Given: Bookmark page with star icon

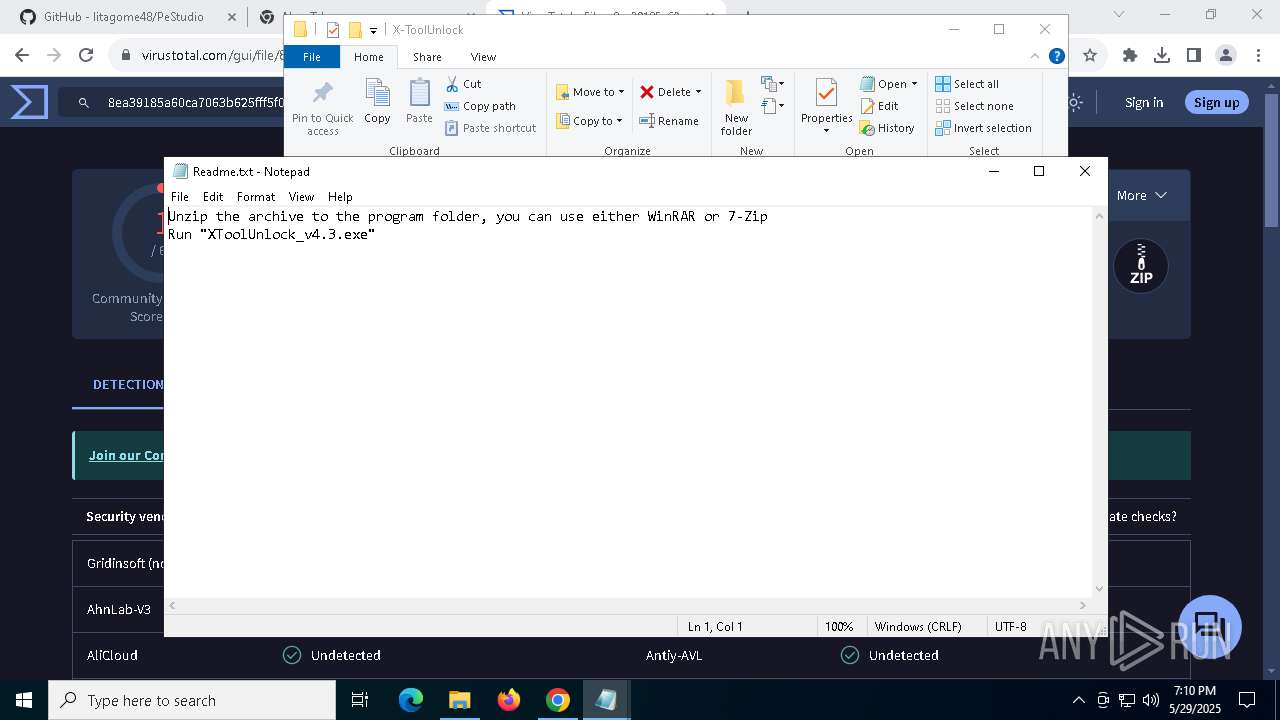Looking at the screenshot, I should tap(1090, 55).
